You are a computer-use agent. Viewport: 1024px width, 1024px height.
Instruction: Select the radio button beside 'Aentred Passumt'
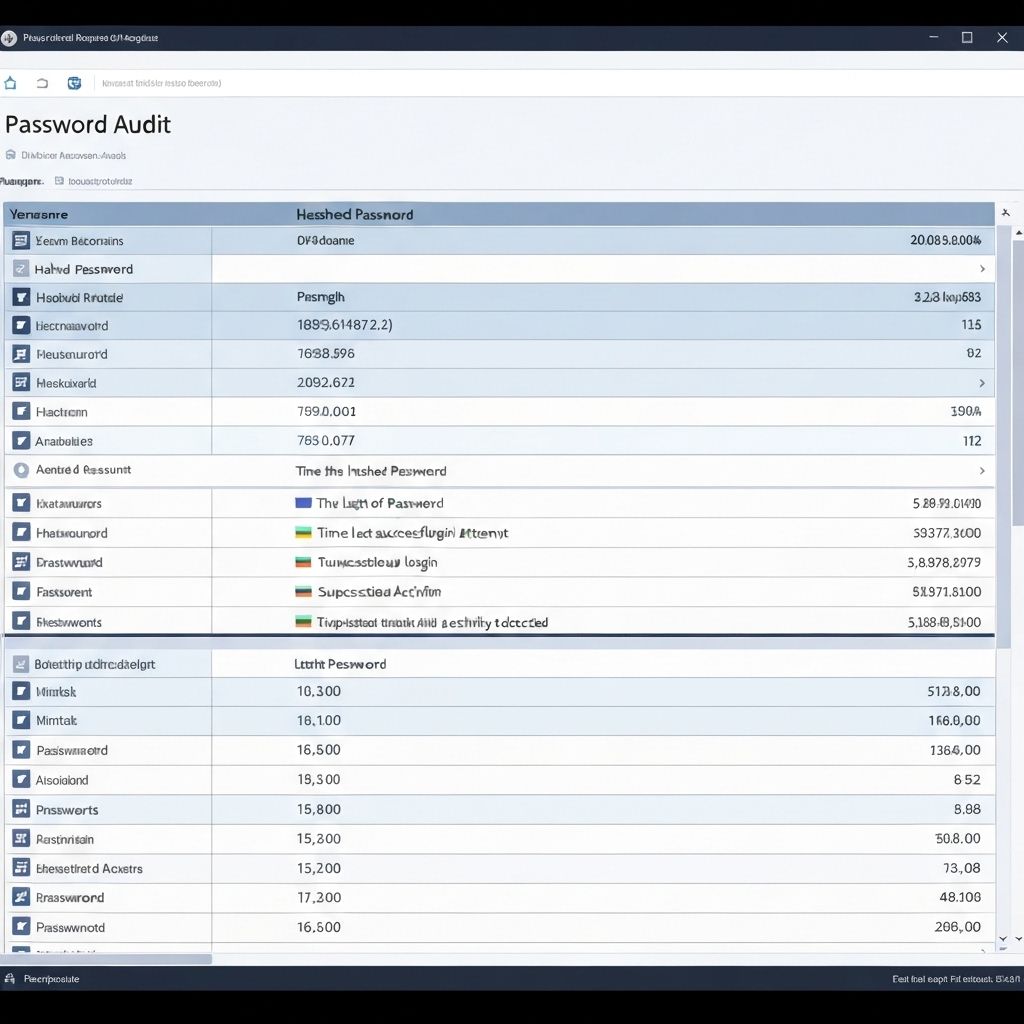pos(21,470)
